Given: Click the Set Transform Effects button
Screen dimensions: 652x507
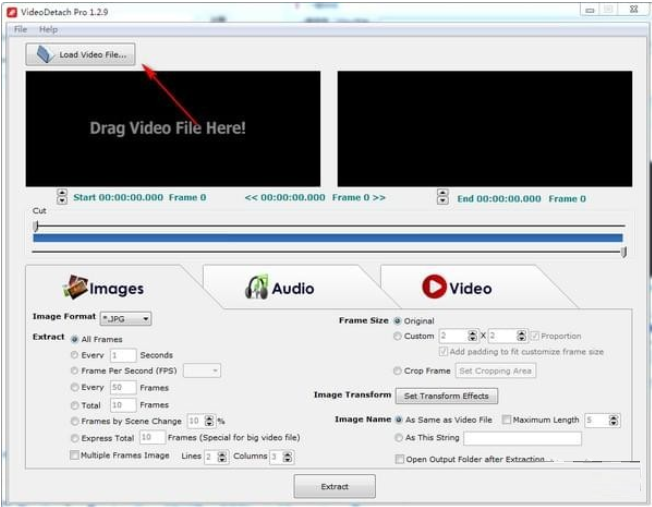Looking at the screenshot, I should (446, 396).
